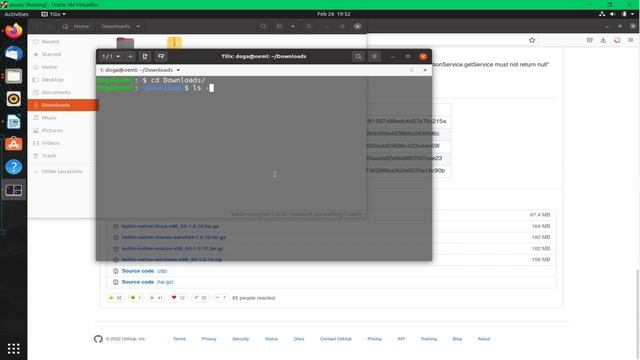Open the Docs link in GitHub footer

[299, 339]
